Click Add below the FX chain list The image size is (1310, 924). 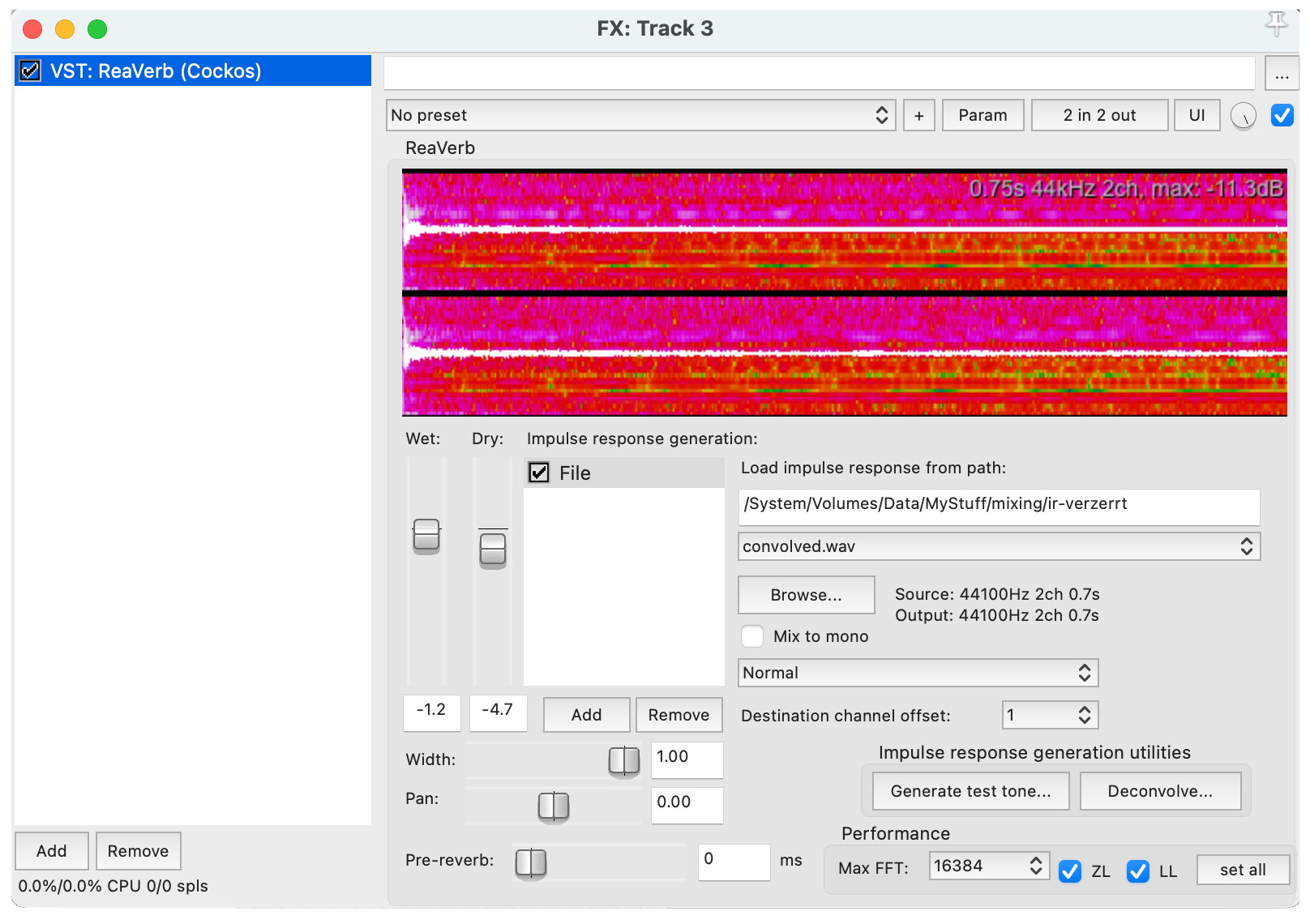click(51, 851)
